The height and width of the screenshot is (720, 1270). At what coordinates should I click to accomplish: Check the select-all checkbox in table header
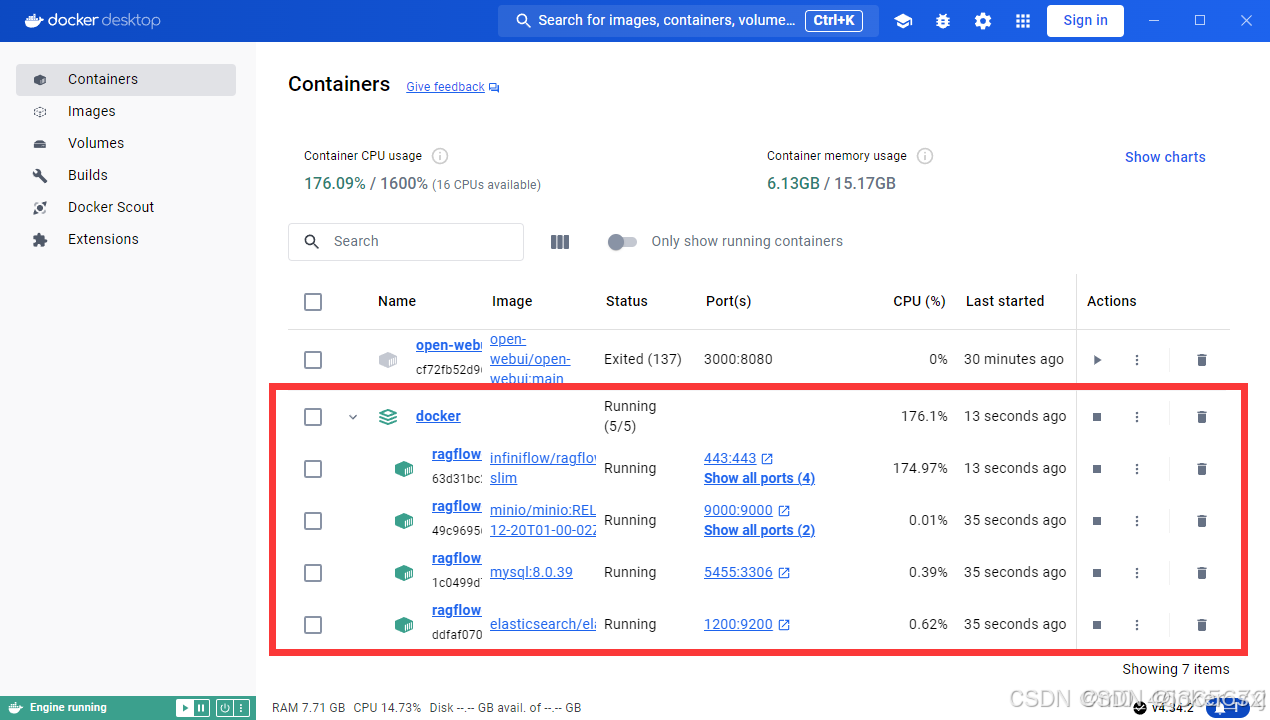coord(313,302)
